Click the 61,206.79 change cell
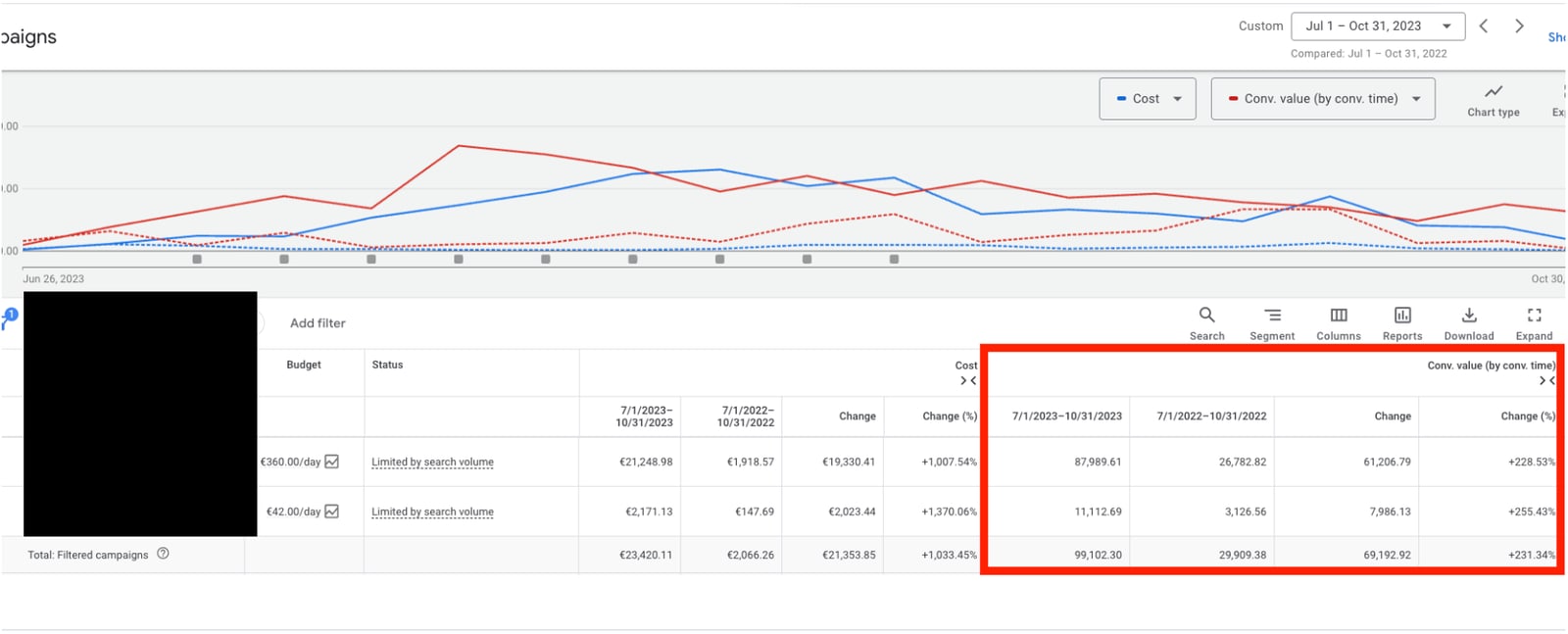1568x634 pixels. pos(1387,463)
